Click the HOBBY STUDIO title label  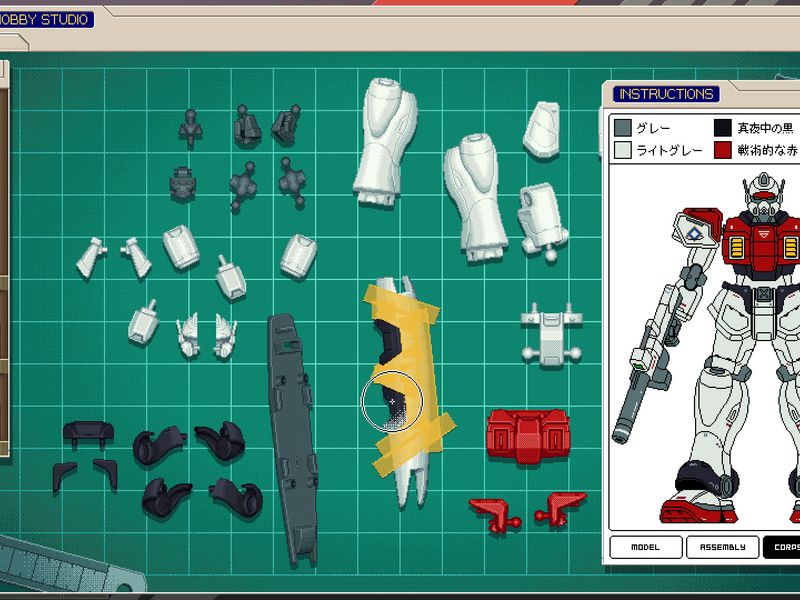tap(46, 19)
